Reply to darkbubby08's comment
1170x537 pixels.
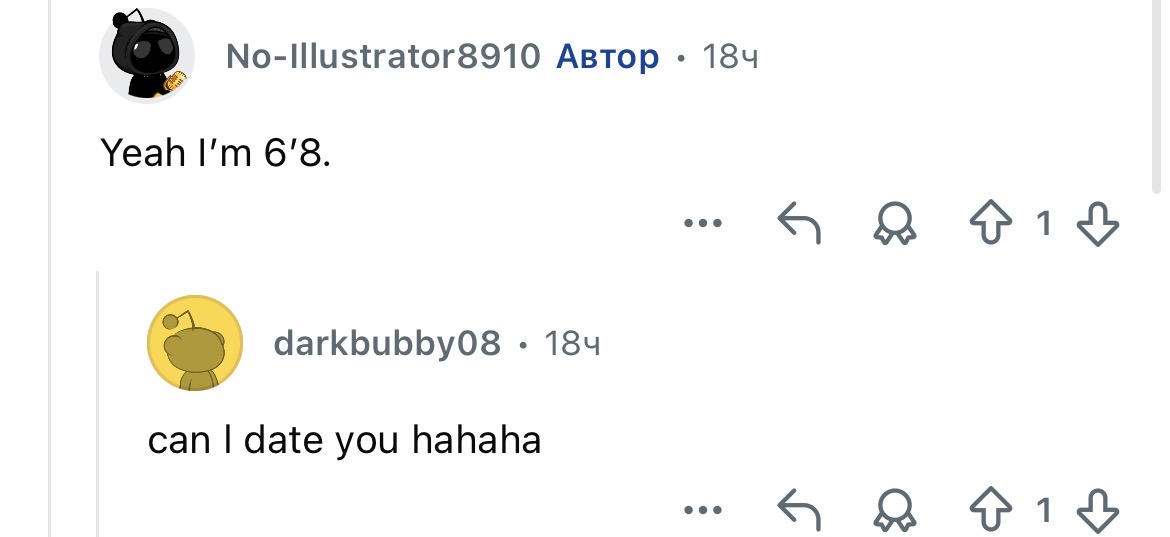[x=799, y=512]
